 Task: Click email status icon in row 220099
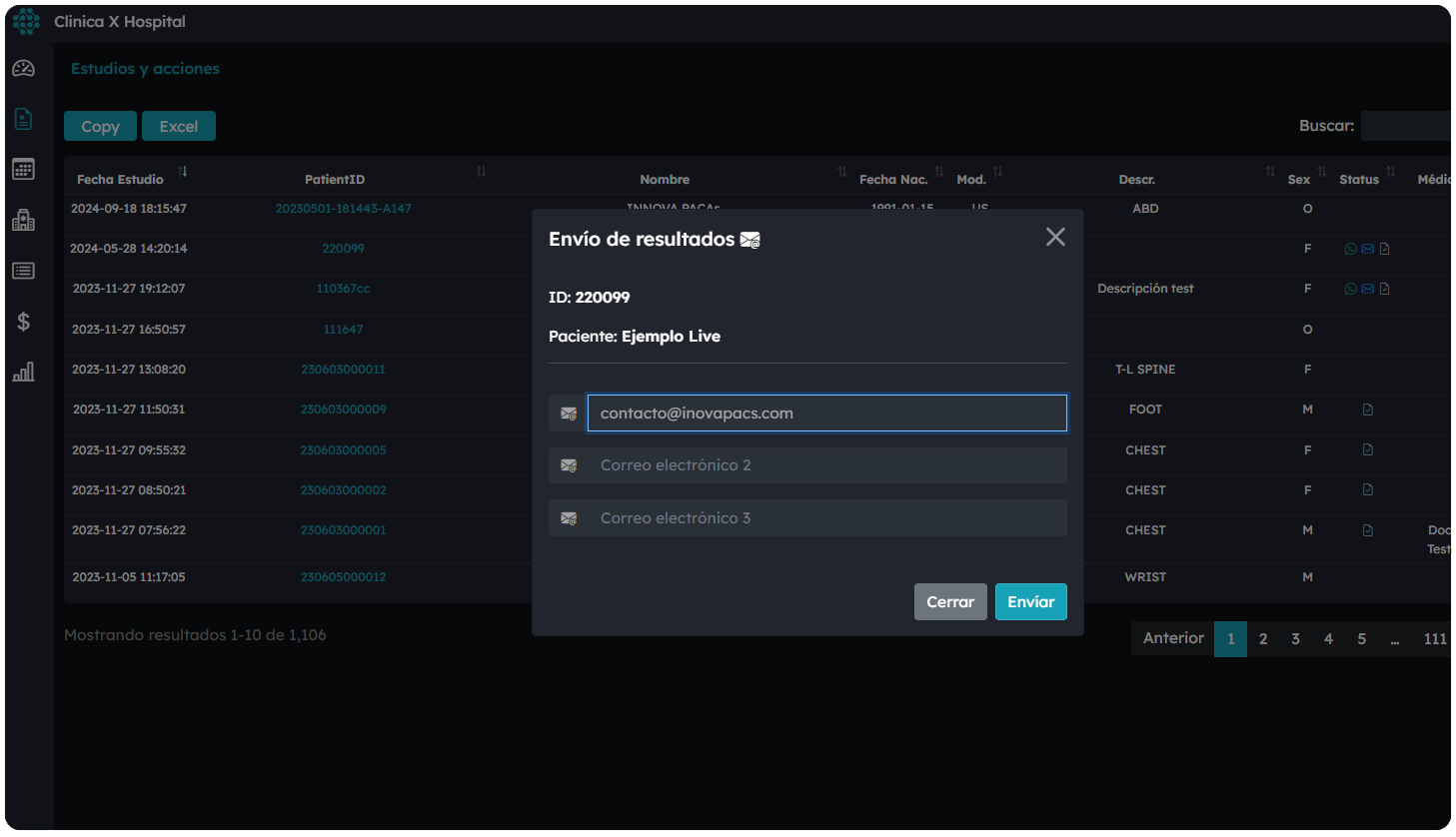pos(1368,249)
